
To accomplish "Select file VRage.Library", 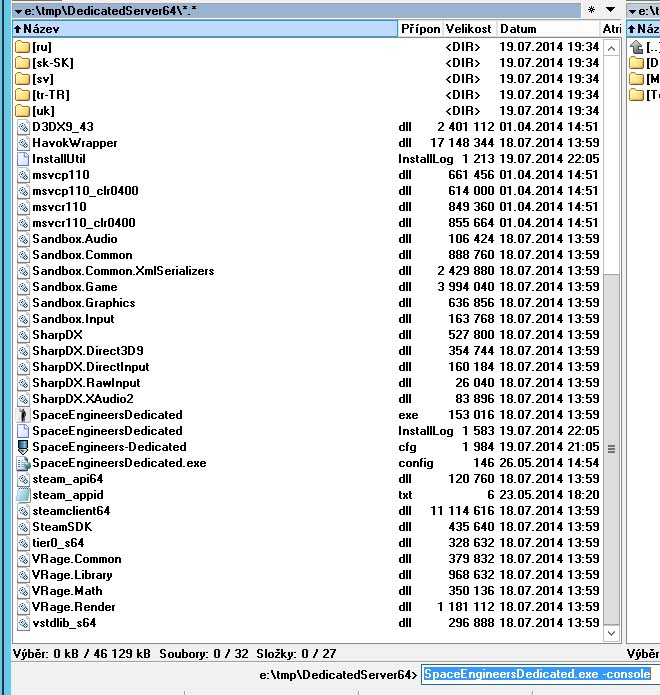I will pos(72,575).
